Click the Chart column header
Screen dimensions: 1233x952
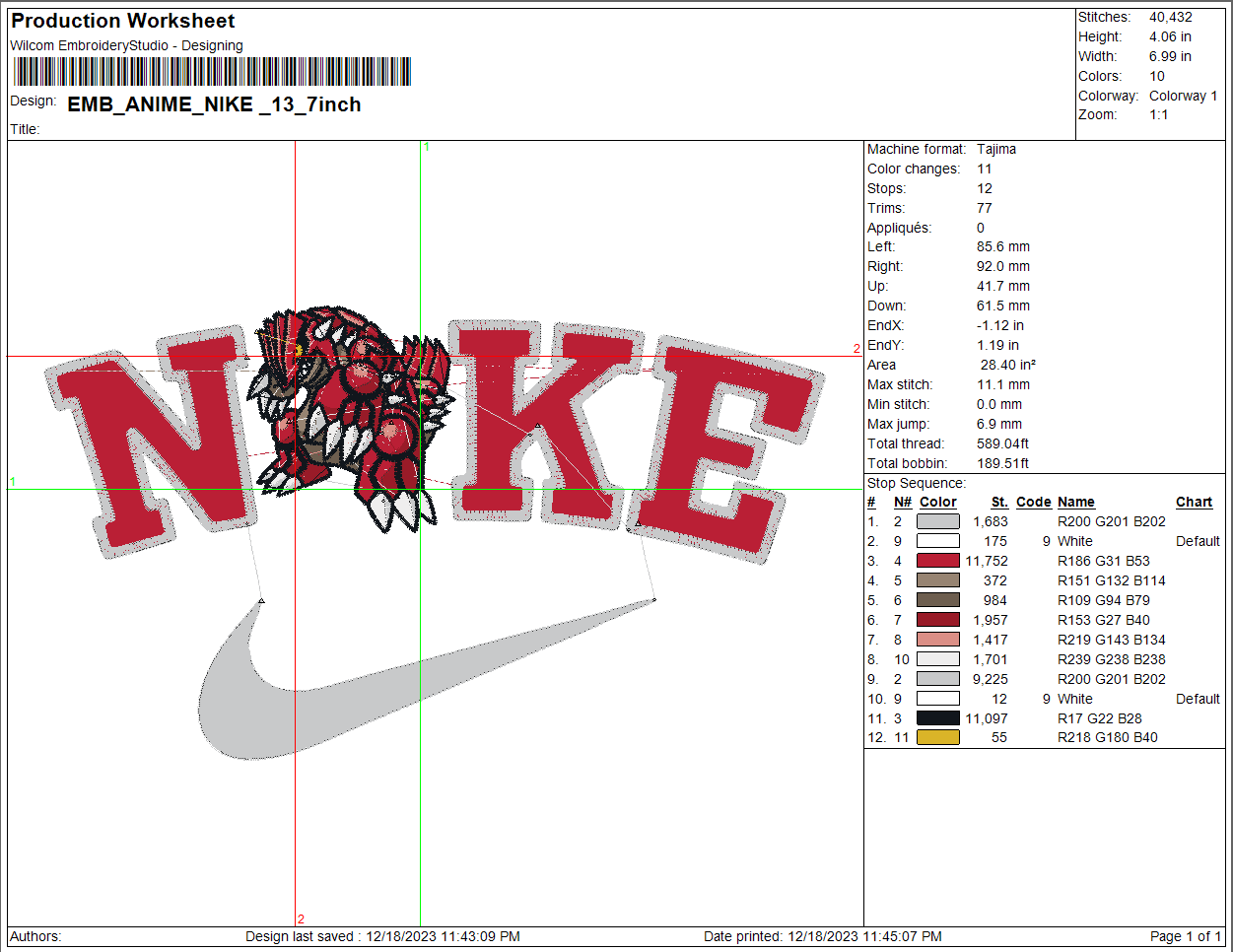[x=1194, y=502]
